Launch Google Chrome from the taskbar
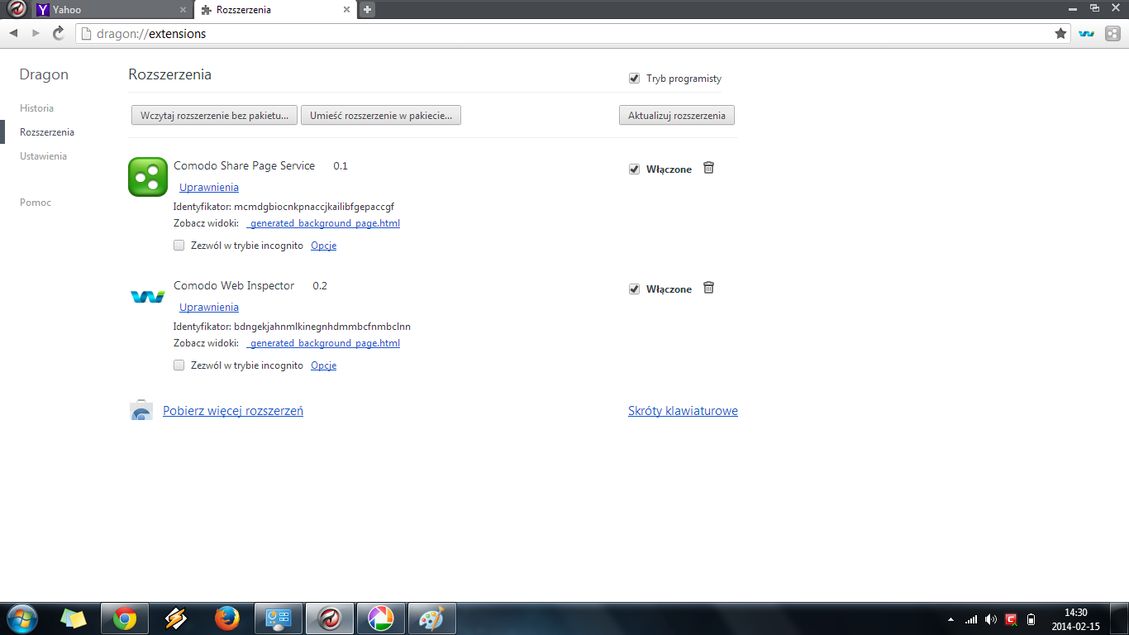 pyautogui.click(x=124, y=618)
